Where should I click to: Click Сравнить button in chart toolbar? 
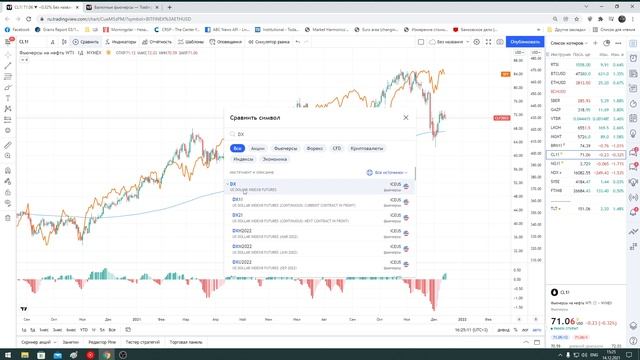86,42
